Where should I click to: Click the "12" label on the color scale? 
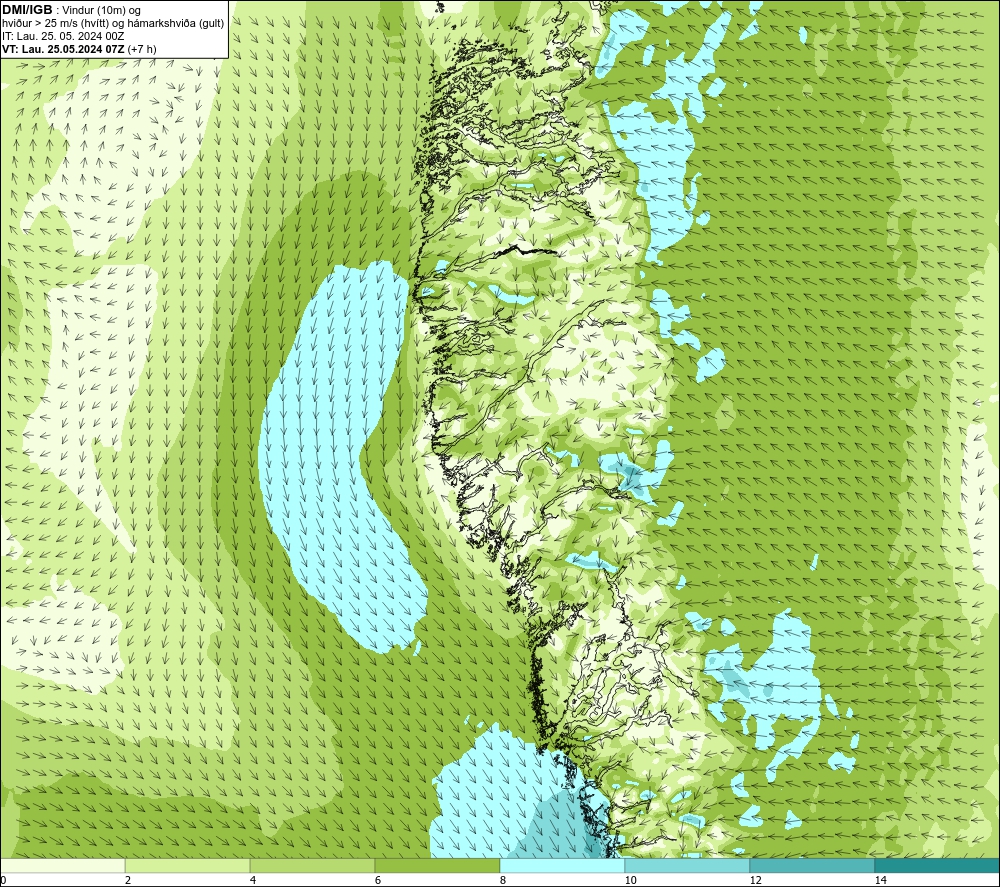pos(755,880)
